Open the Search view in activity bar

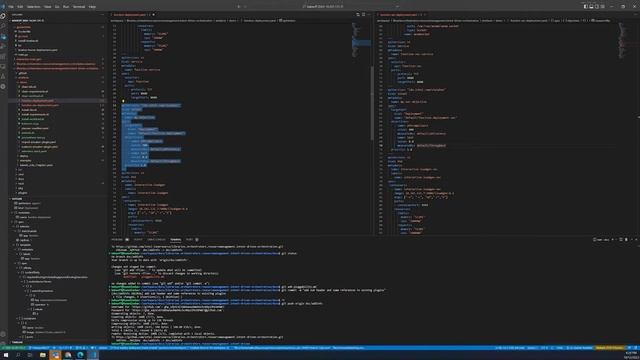click(x=3, y=26)
